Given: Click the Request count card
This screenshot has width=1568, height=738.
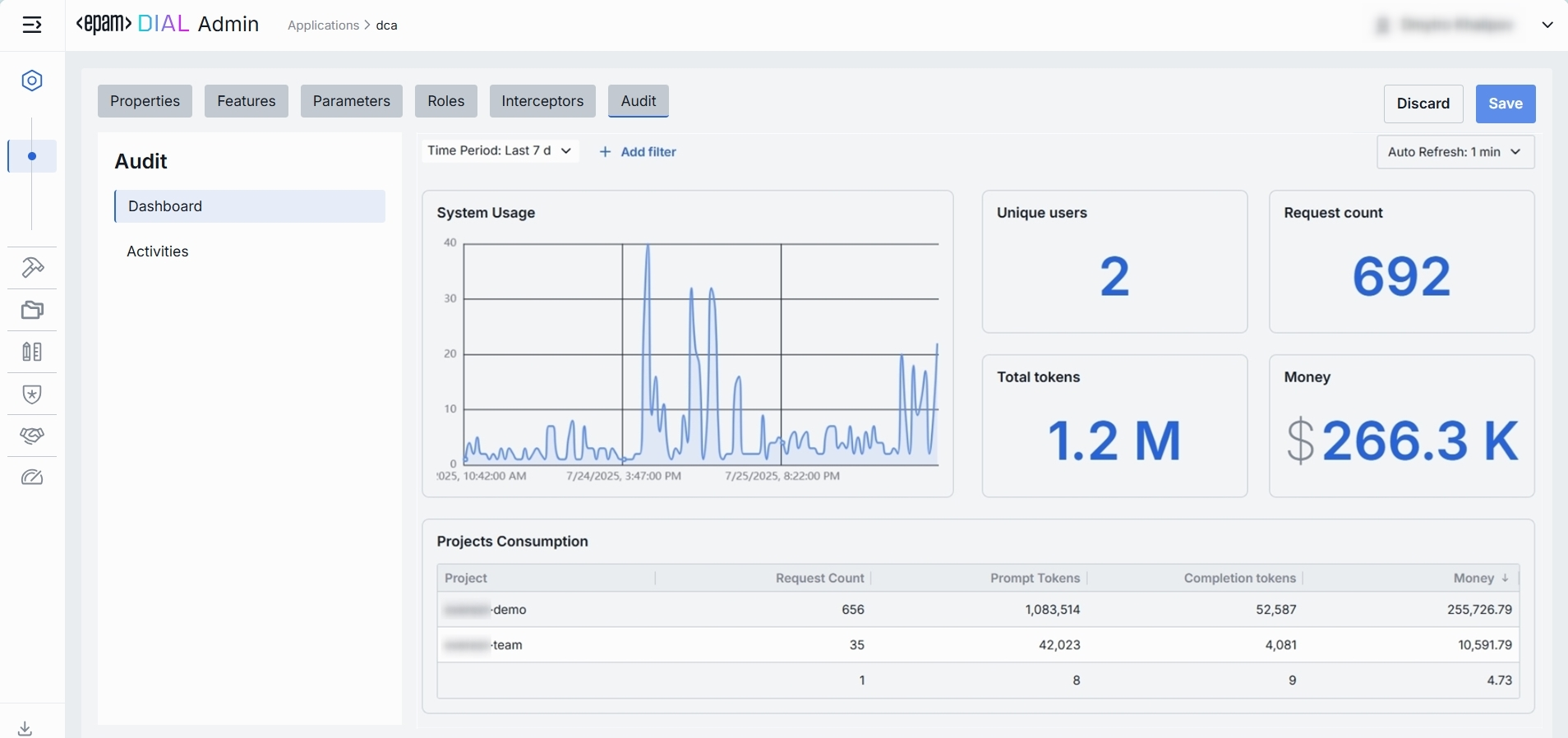Looking at the screenshot, I should 1402,262.
